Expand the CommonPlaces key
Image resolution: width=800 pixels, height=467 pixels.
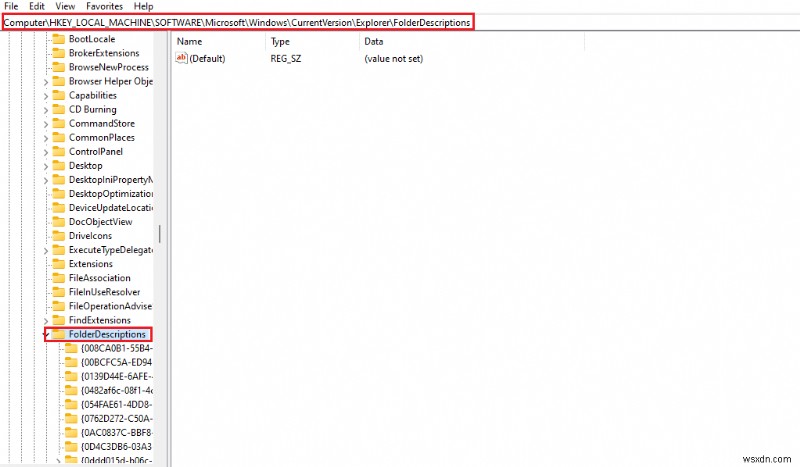click(46, 138)
